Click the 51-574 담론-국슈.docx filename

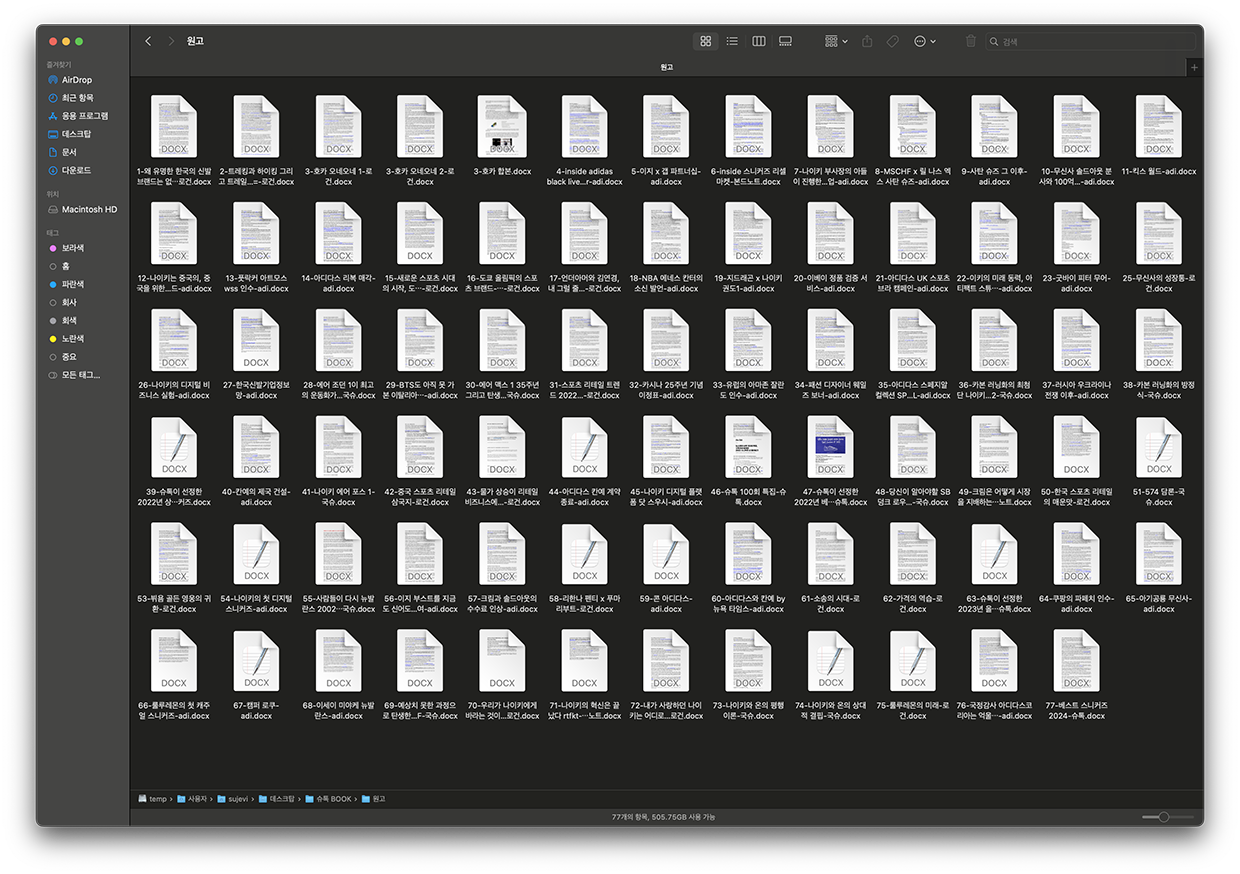(x=1159, y=497)
